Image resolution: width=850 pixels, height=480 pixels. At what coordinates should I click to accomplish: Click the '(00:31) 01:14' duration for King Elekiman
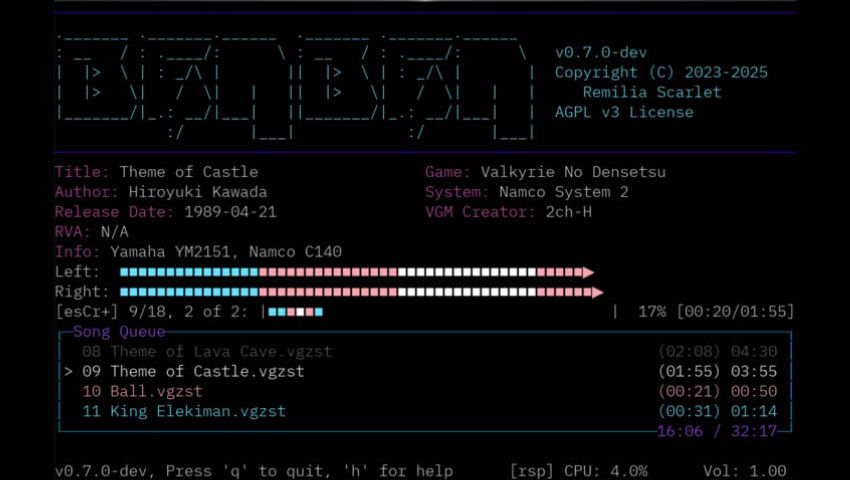click(717, 411)
